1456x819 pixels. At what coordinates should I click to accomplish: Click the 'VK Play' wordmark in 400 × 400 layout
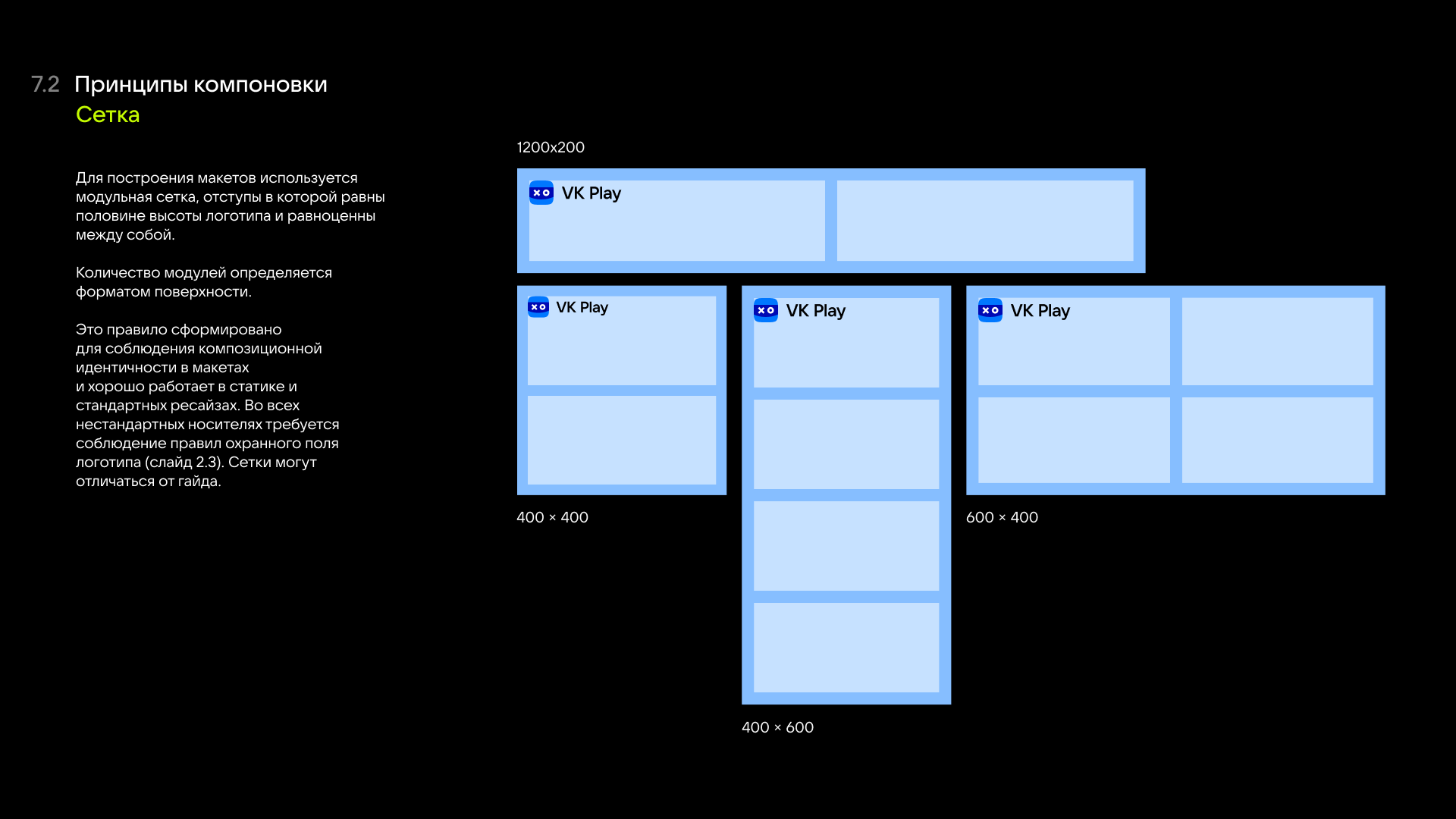pyautogui.click(x=582, y=307)
